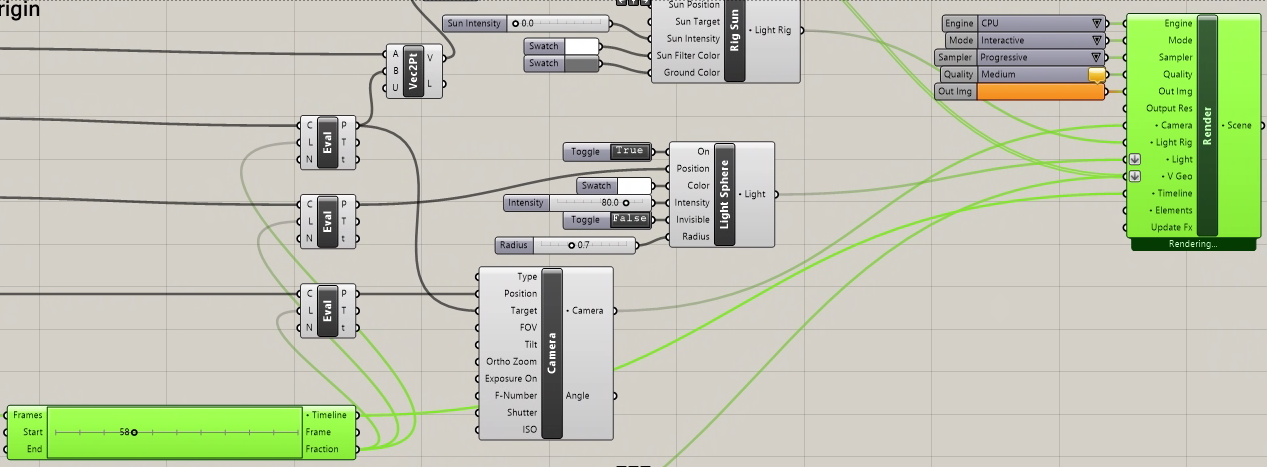The width and height of the screenshot is (1267, 467).
Task: Switch the True toggle value
Action: [629, 151]
